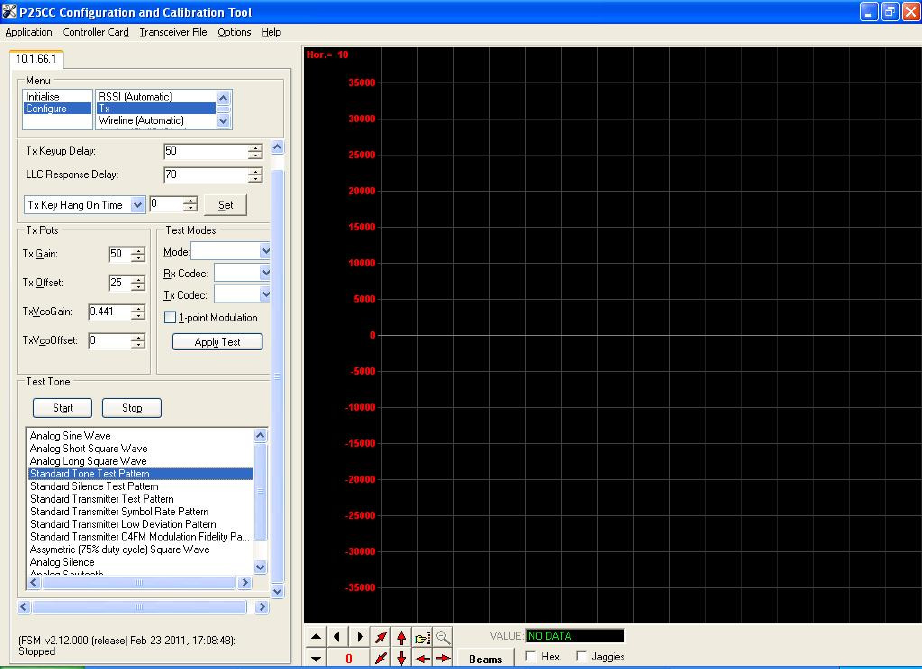Screen dimensions: 922x669
Task: Click the TxVcoGain value field
Action: pos(109,312)
